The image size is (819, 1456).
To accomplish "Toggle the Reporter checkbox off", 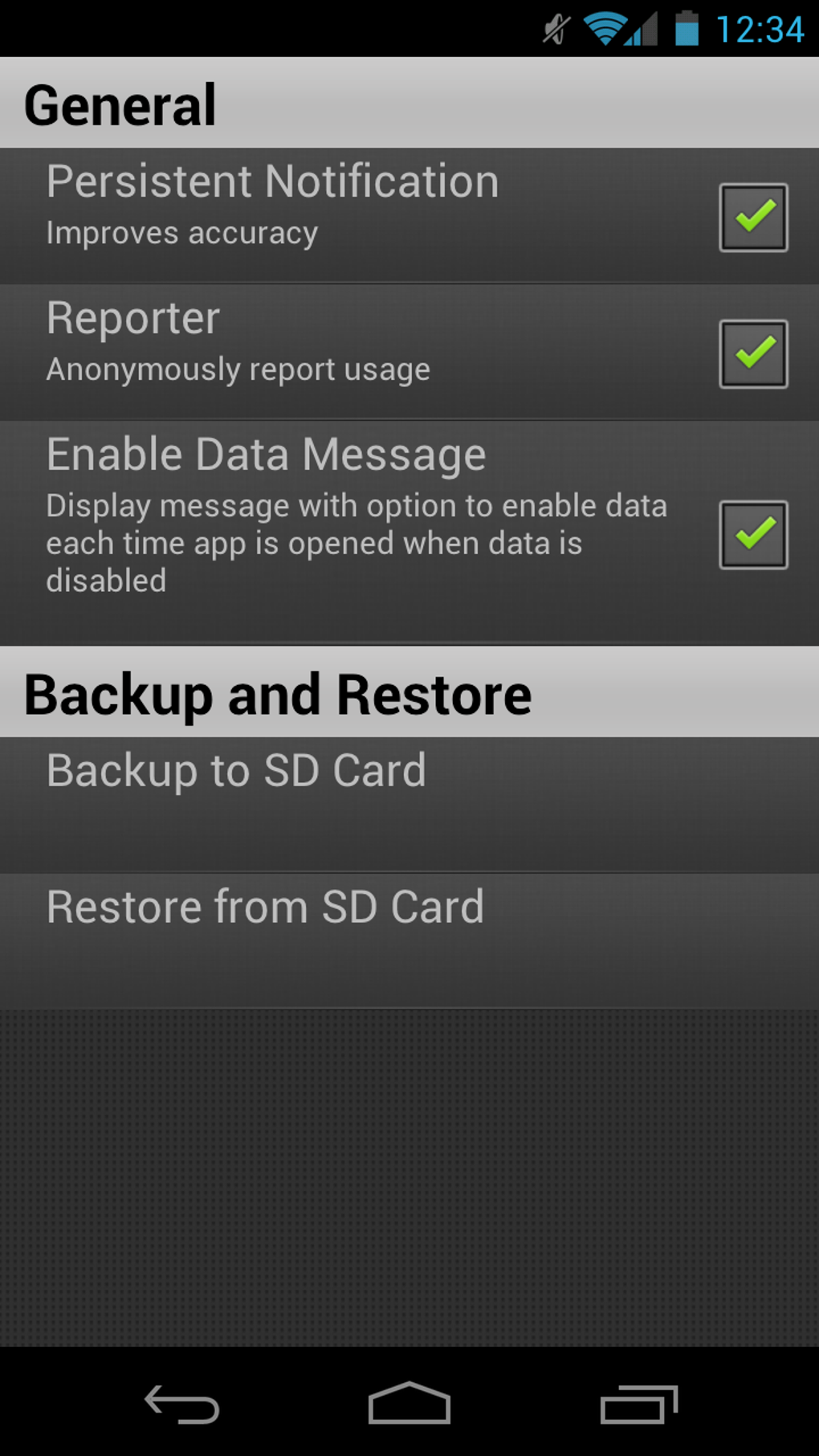I will [x=753, y=354].
